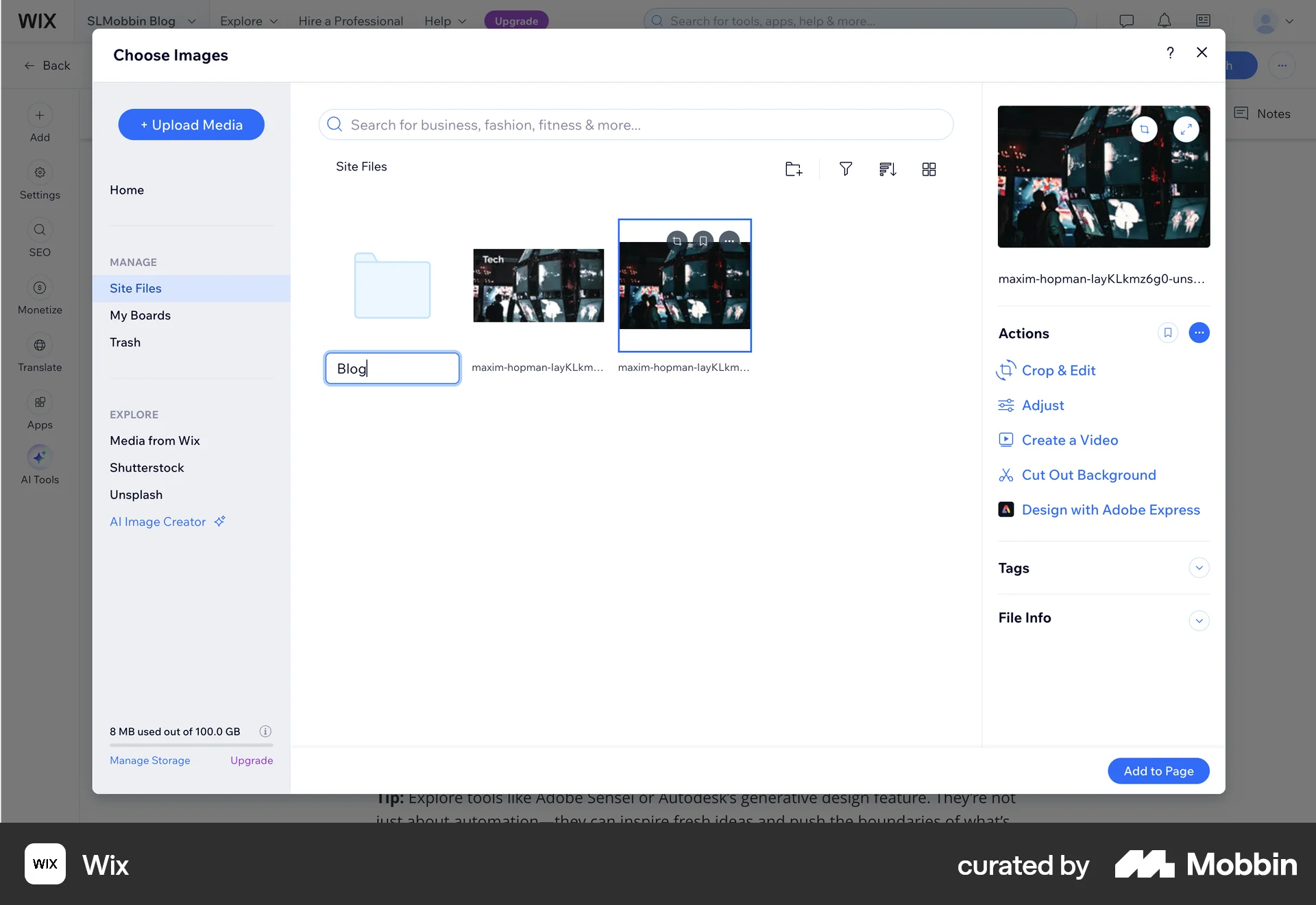Click the Blog folder name input field

[x=391, y=368]
